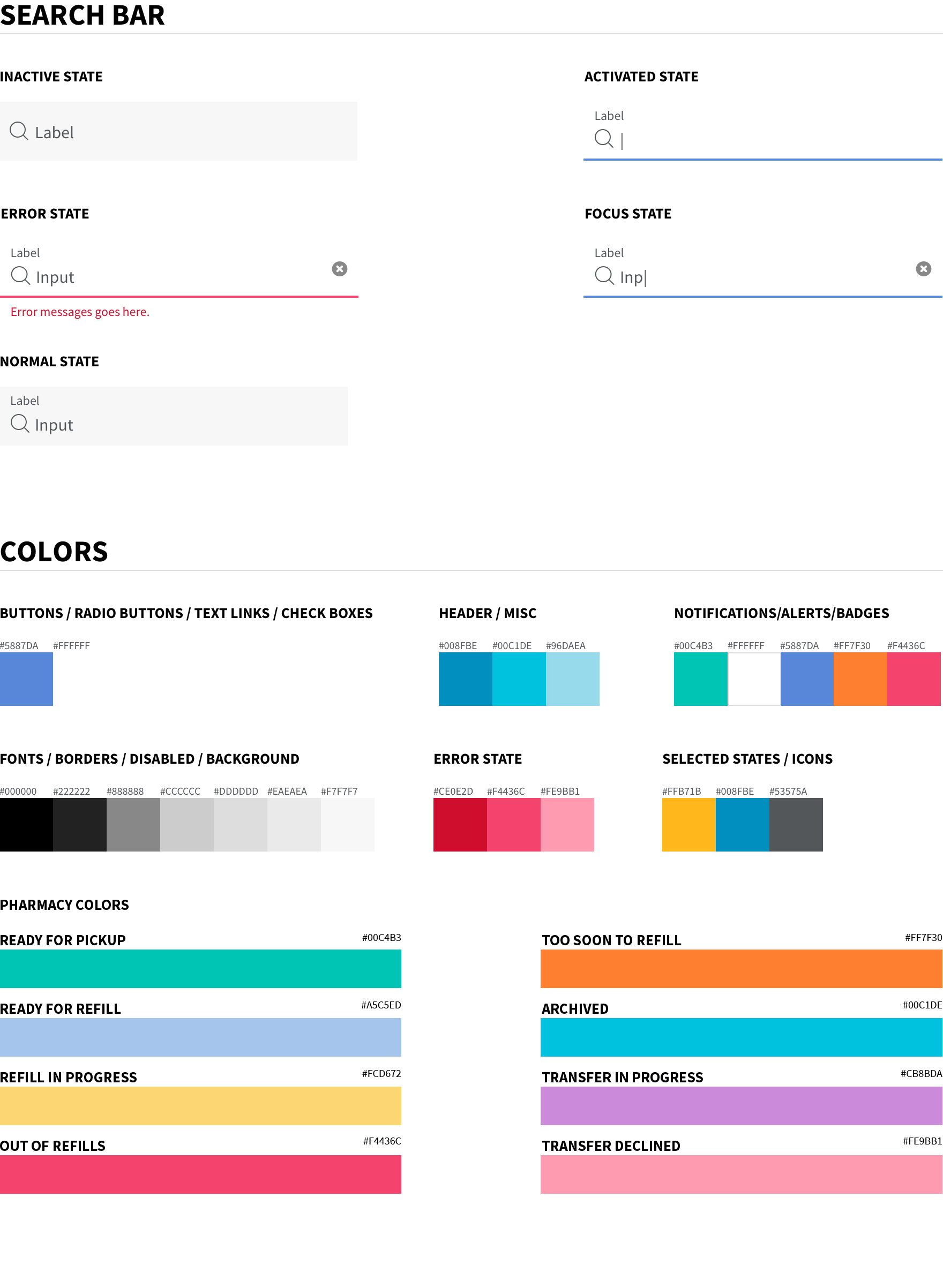Screen dimensions: 943x1288
Task: Click the Normal State search input
Action: coord(174,417)
